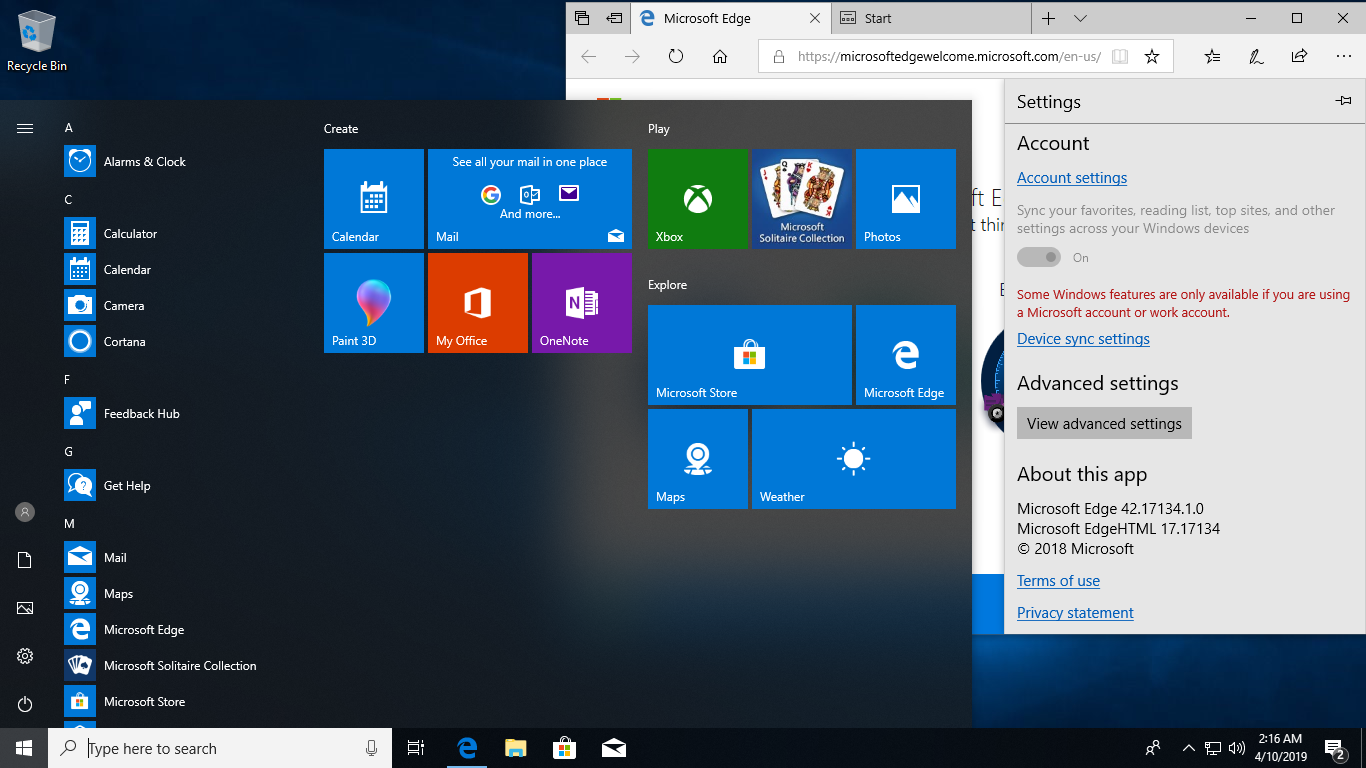1366x768 pixels.
Task: Pin the Edge Settings pane
Action: (x=1343, y=101)
